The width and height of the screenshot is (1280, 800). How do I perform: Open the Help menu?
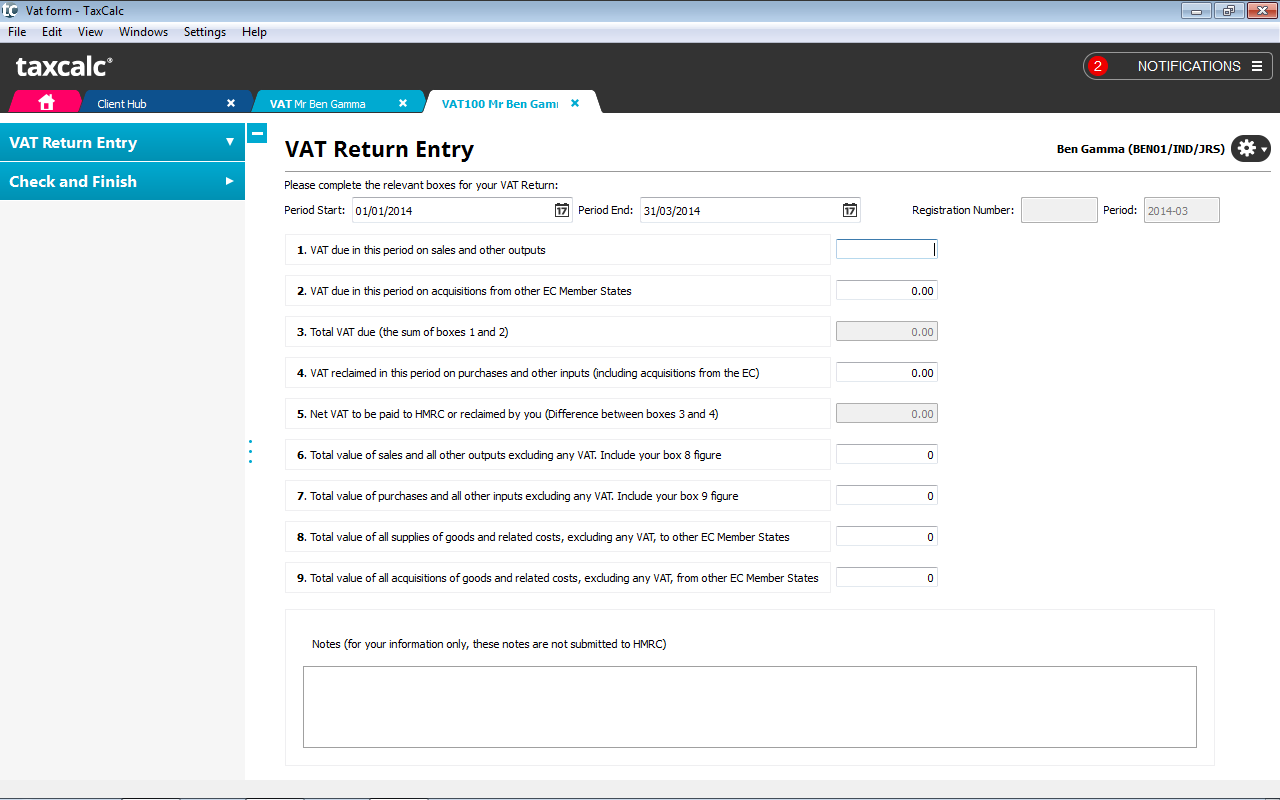255,32
